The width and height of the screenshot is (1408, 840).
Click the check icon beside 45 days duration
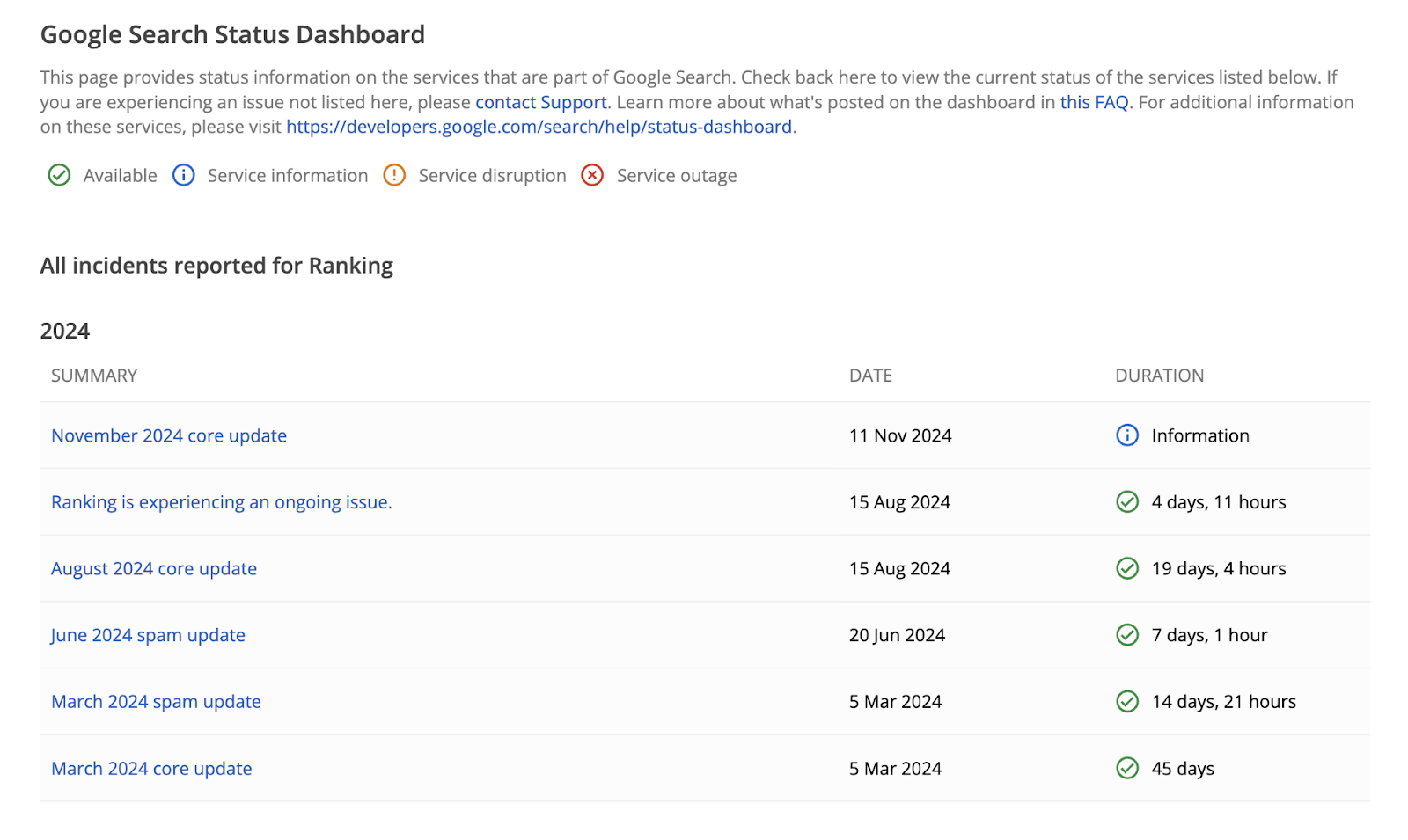tap(1127, 768)
